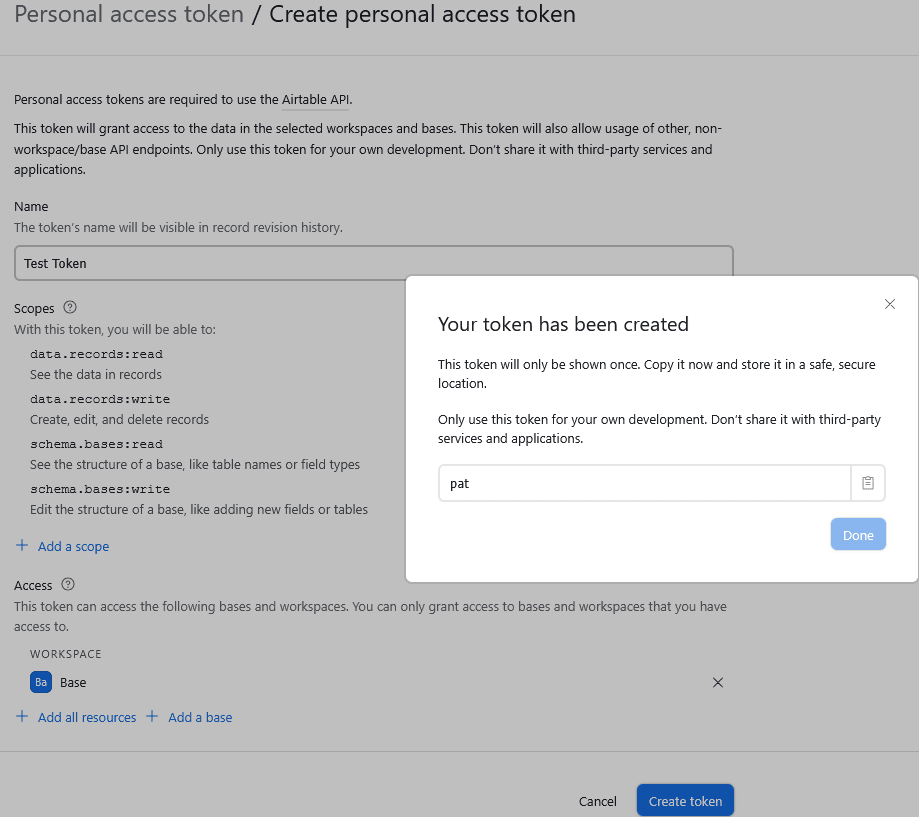Click the Add a base link
Image resolution: width=919 pixels, height=817 pixels.
coord(199,717)
